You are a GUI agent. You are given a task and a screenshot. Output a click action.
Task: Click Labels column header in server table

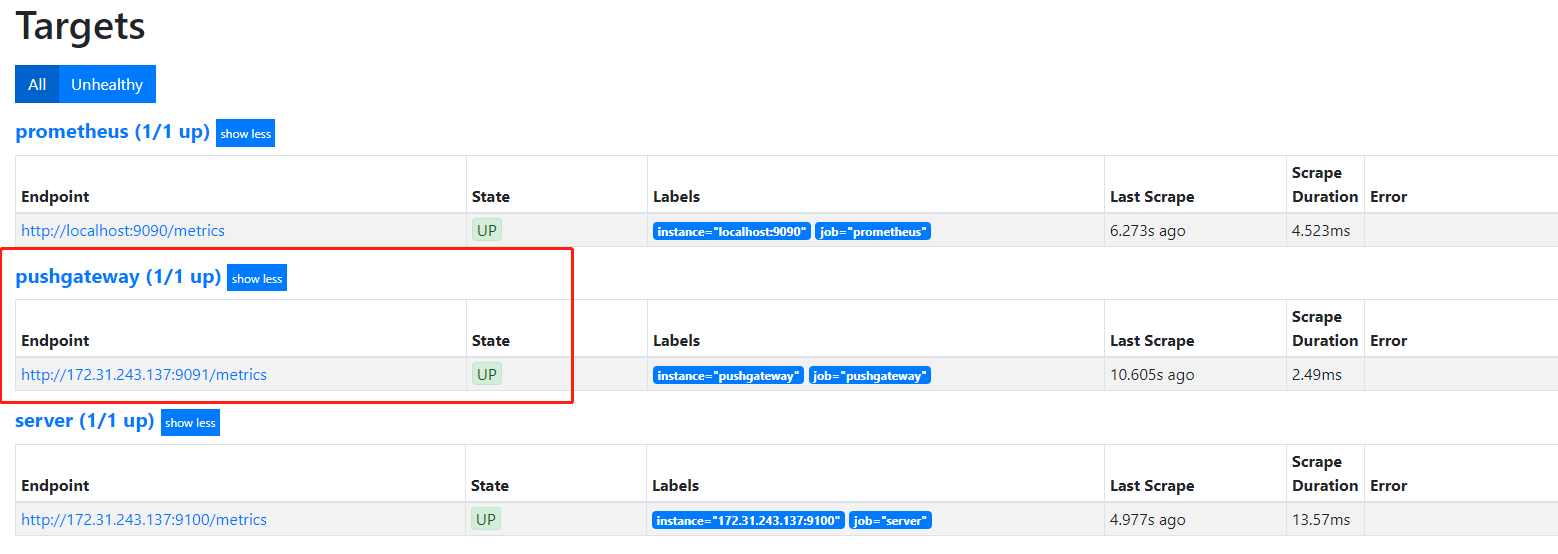point(676,486)
